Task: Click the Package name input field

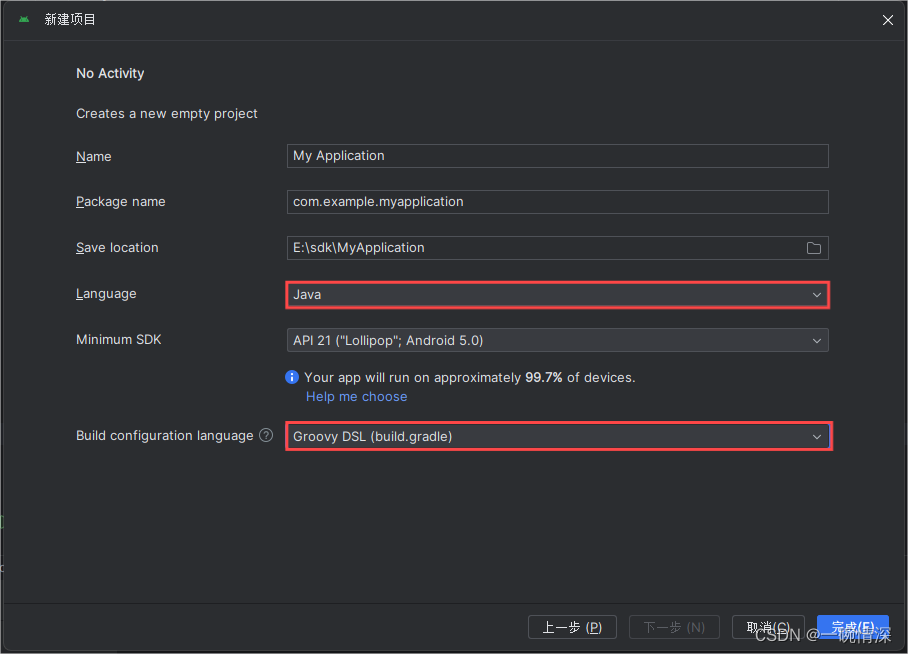Action: point(557,202)
